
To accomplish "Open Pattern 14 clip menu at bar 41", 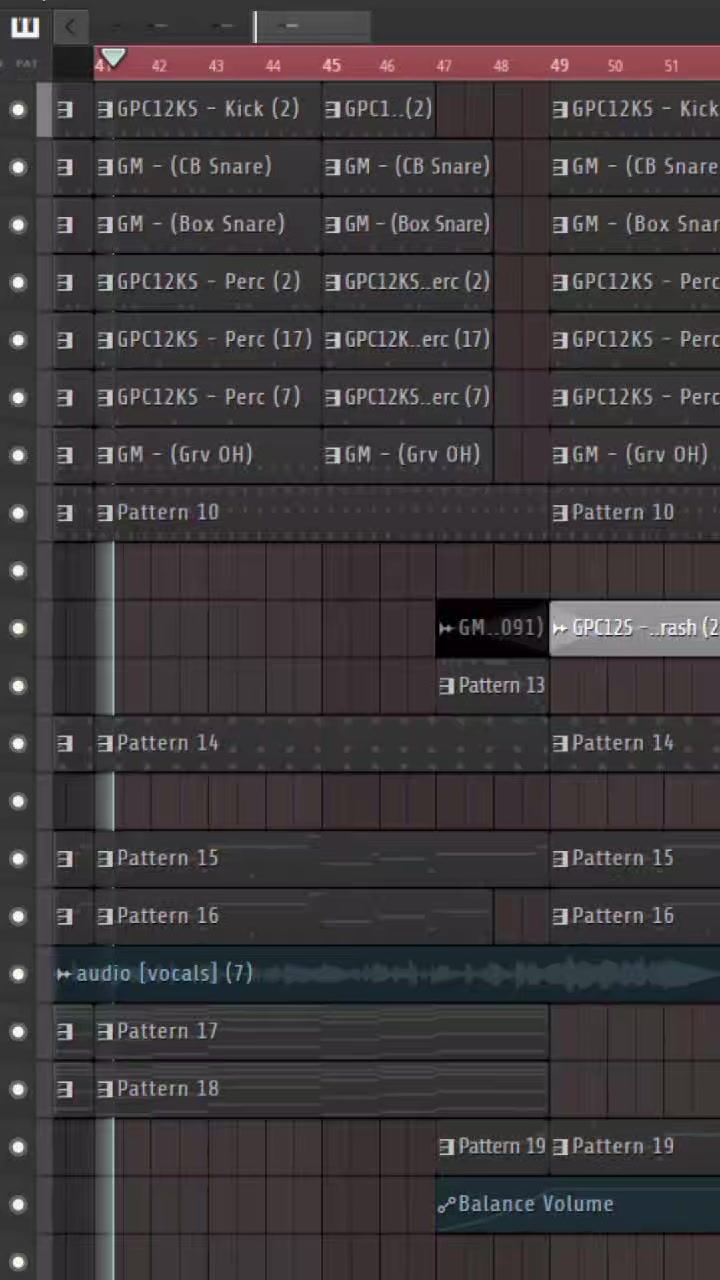I will (105, 743).
